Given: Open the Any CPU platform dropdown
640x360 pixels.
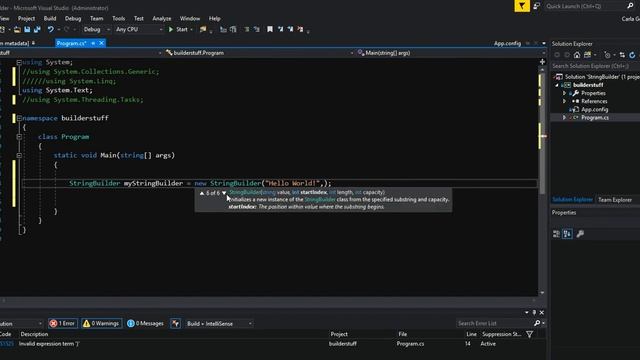Looking at the screenshot, I should [139, 29].
